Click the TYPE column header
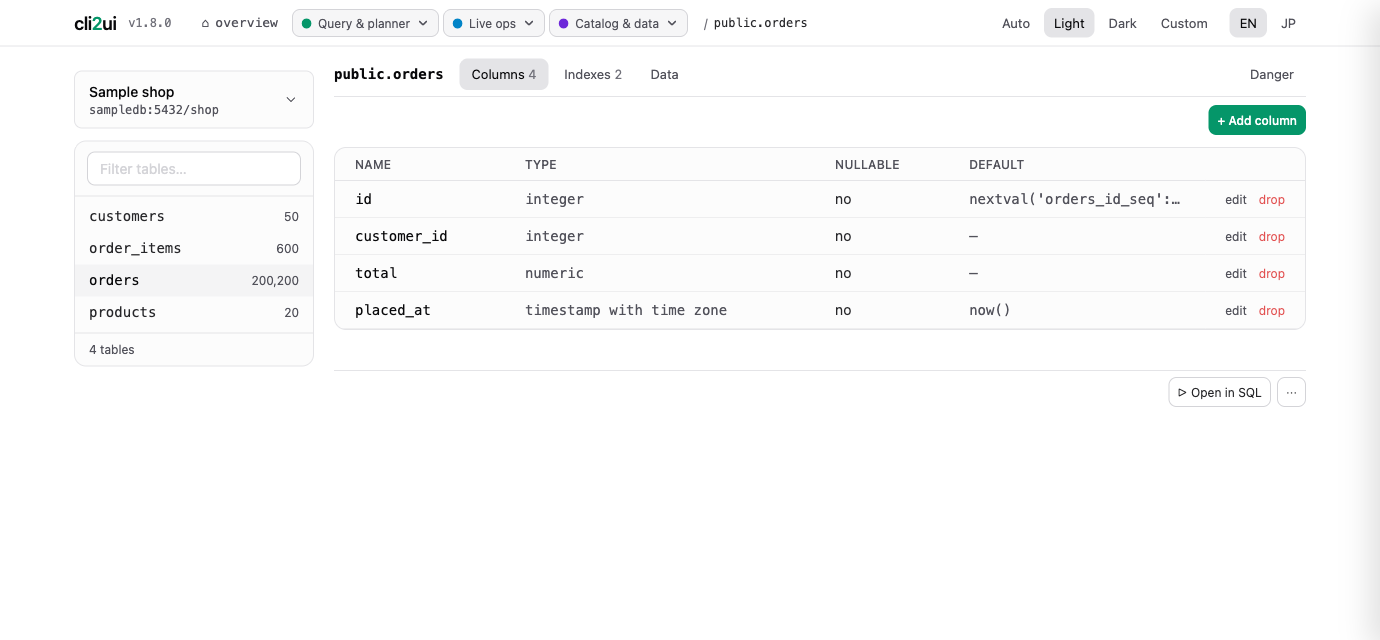Image resolution: width=1380 pixels, height=640 pixels. pos(541,164)
